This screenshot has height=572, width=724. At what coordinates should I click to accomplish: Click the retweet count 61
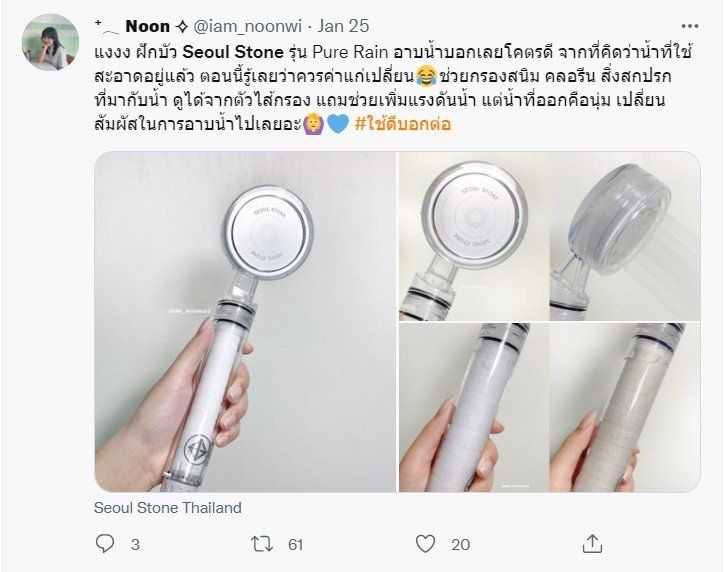coord(296,545)
